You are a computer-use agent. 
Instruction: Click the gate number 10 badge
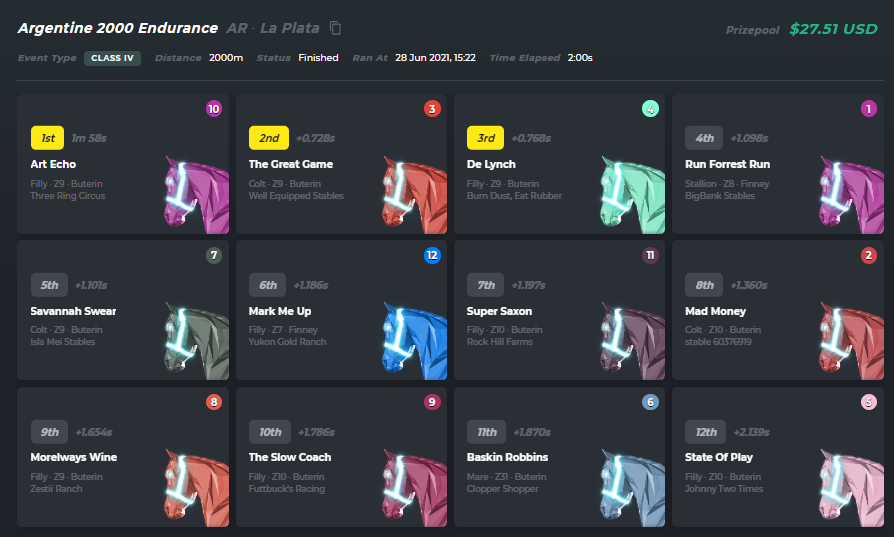coord(213,109)
